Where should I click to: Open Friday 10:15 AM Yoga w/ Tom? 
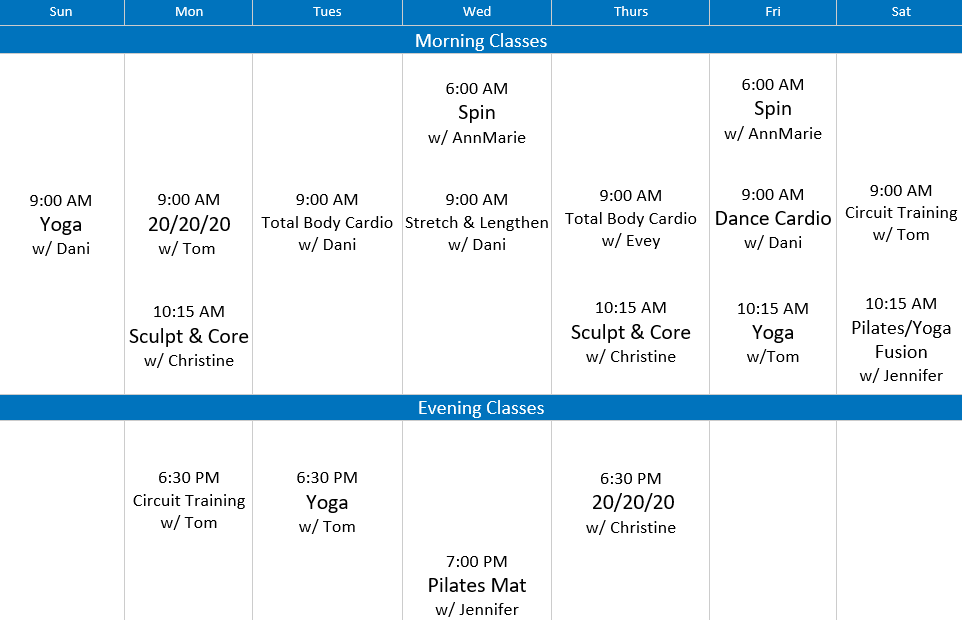click(x=773, y=332)
